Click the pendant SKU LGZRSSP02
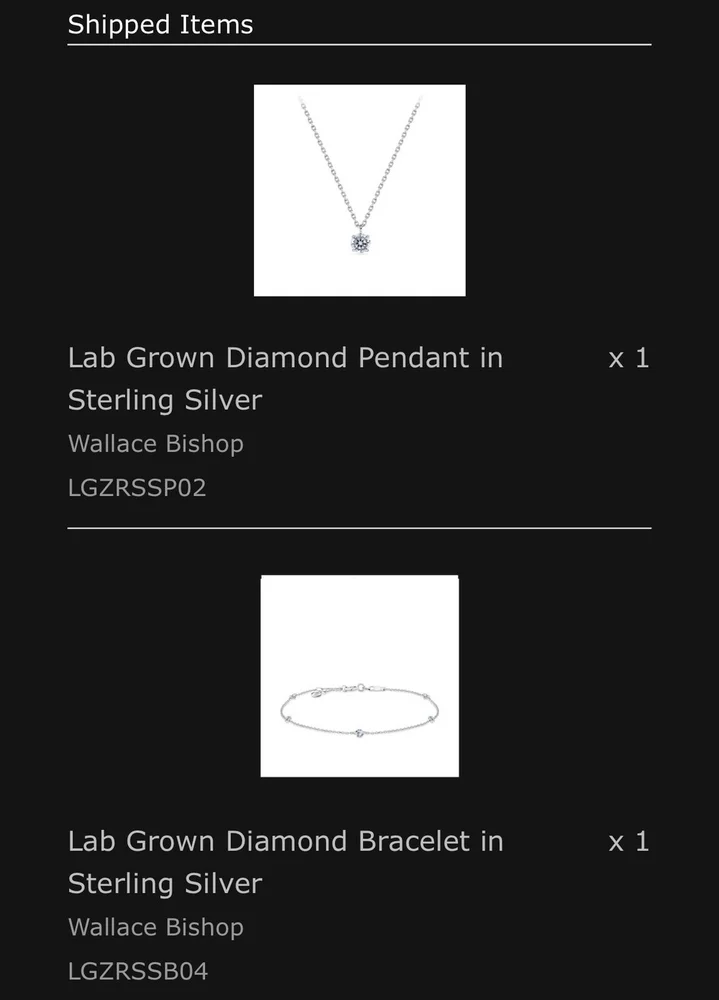719x1000 pixels. tap(137, 488)
